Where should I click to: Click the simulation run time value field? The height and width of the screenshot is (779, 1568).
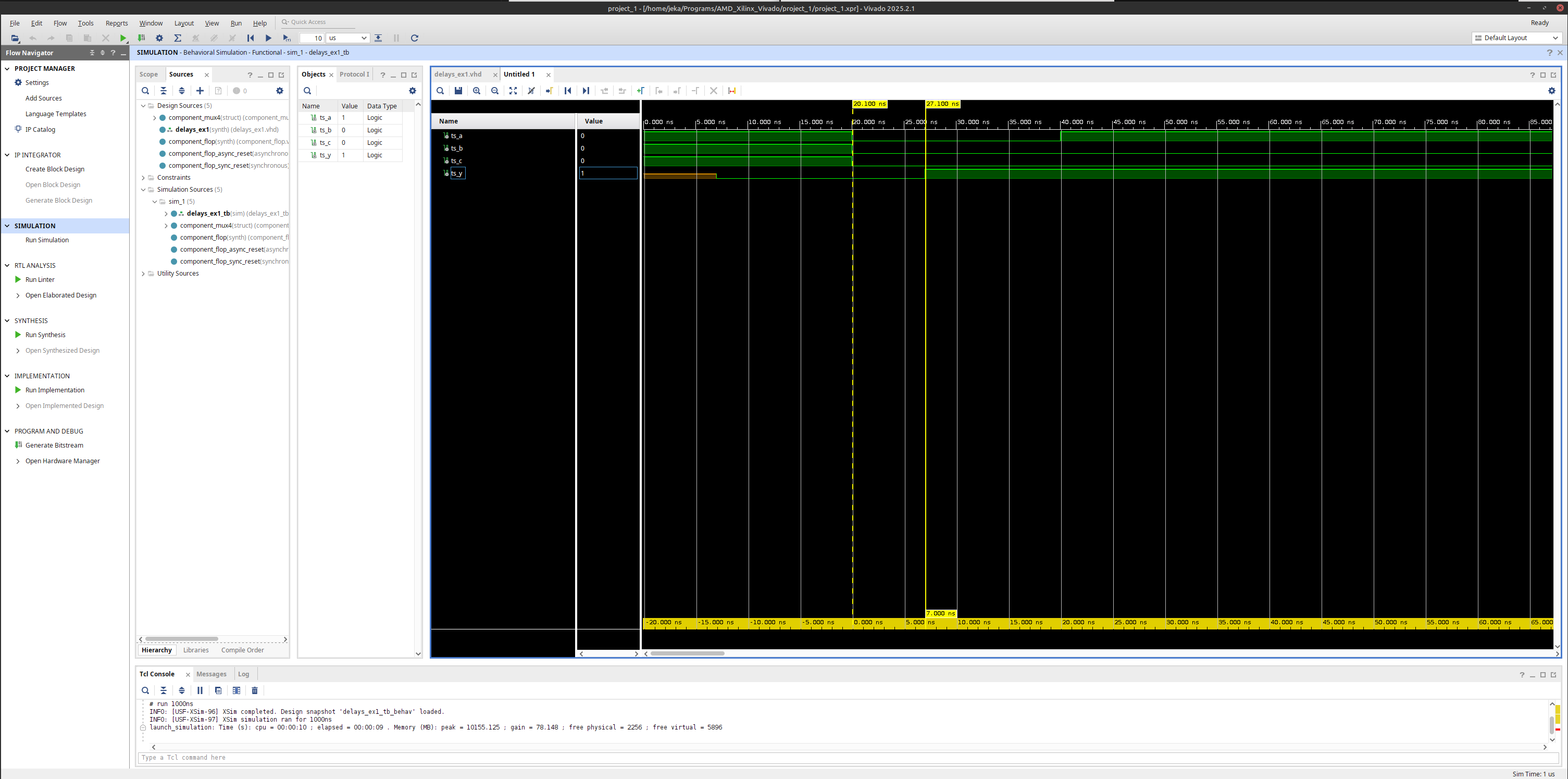[x=312, y=39]
